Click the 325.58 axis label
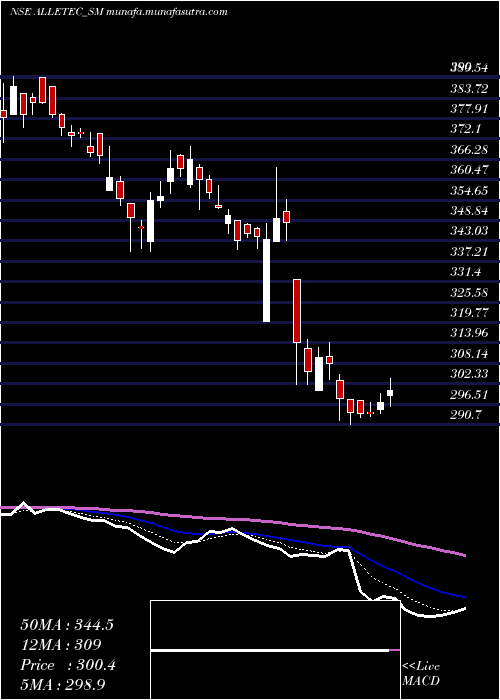 coord(469,292)
